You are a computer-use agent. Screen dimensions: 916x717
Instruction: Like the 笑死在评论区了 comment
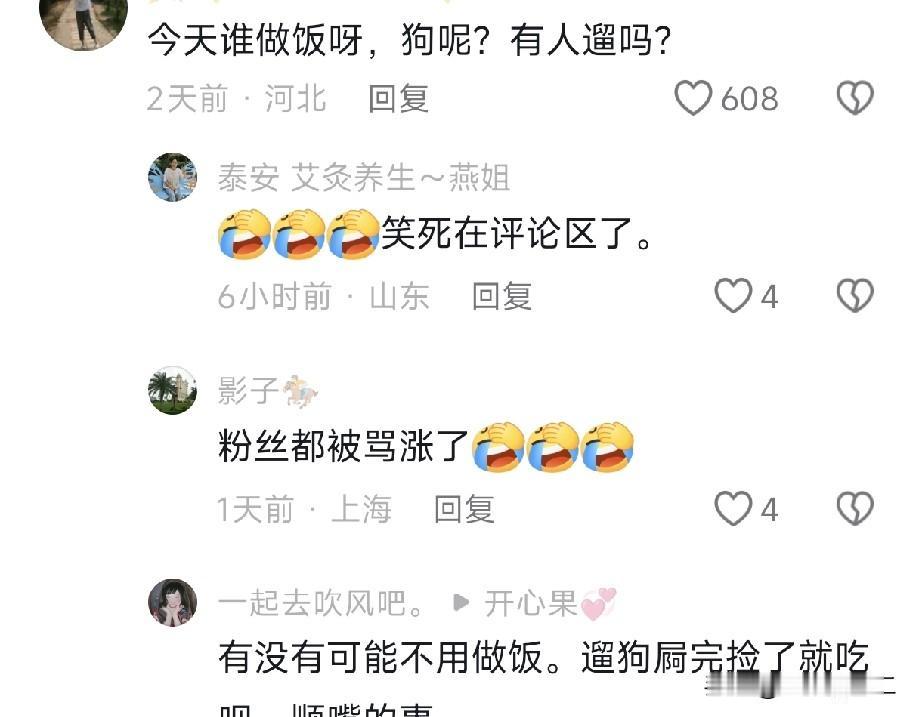[x=733, y=296]
